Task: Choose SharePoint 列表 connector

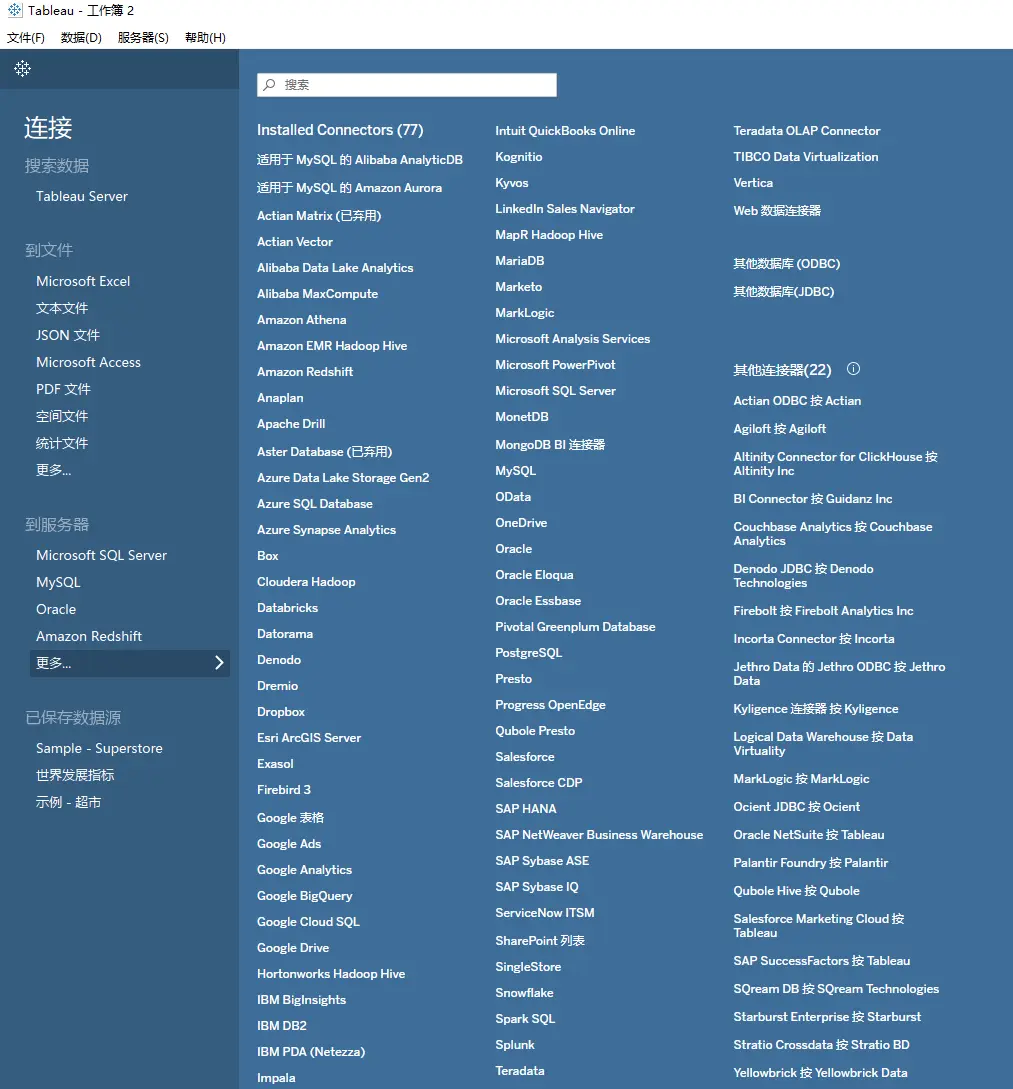Action: (540, 941)
